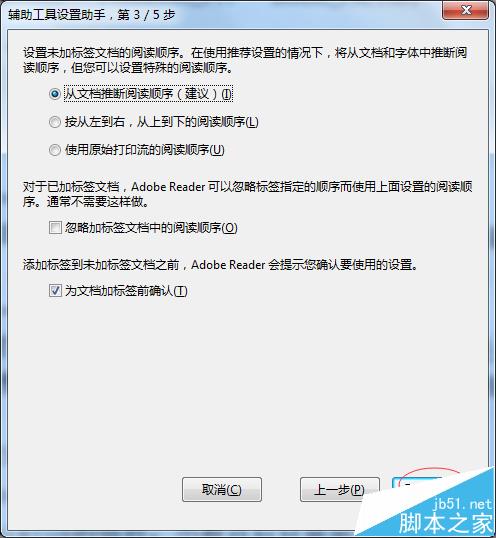
Task: Close the 辅助工具设置助手 dialog window
Action: coord(465,11)
